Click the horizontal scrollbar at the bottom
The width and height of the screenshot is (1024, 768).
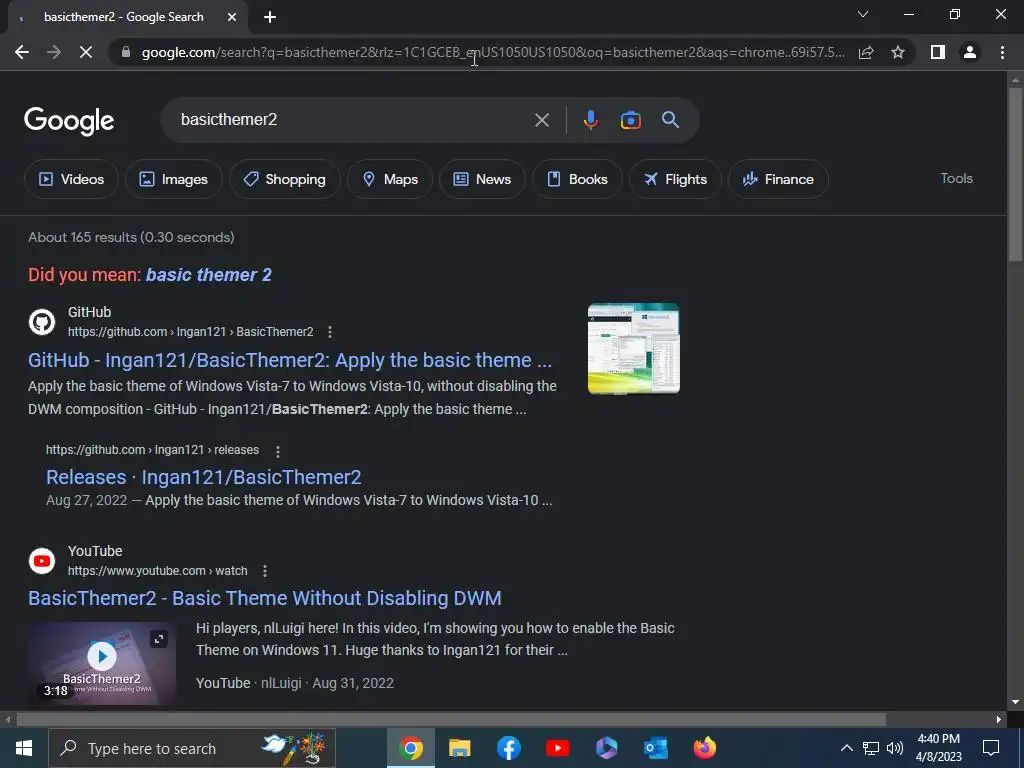pos(451,720)
